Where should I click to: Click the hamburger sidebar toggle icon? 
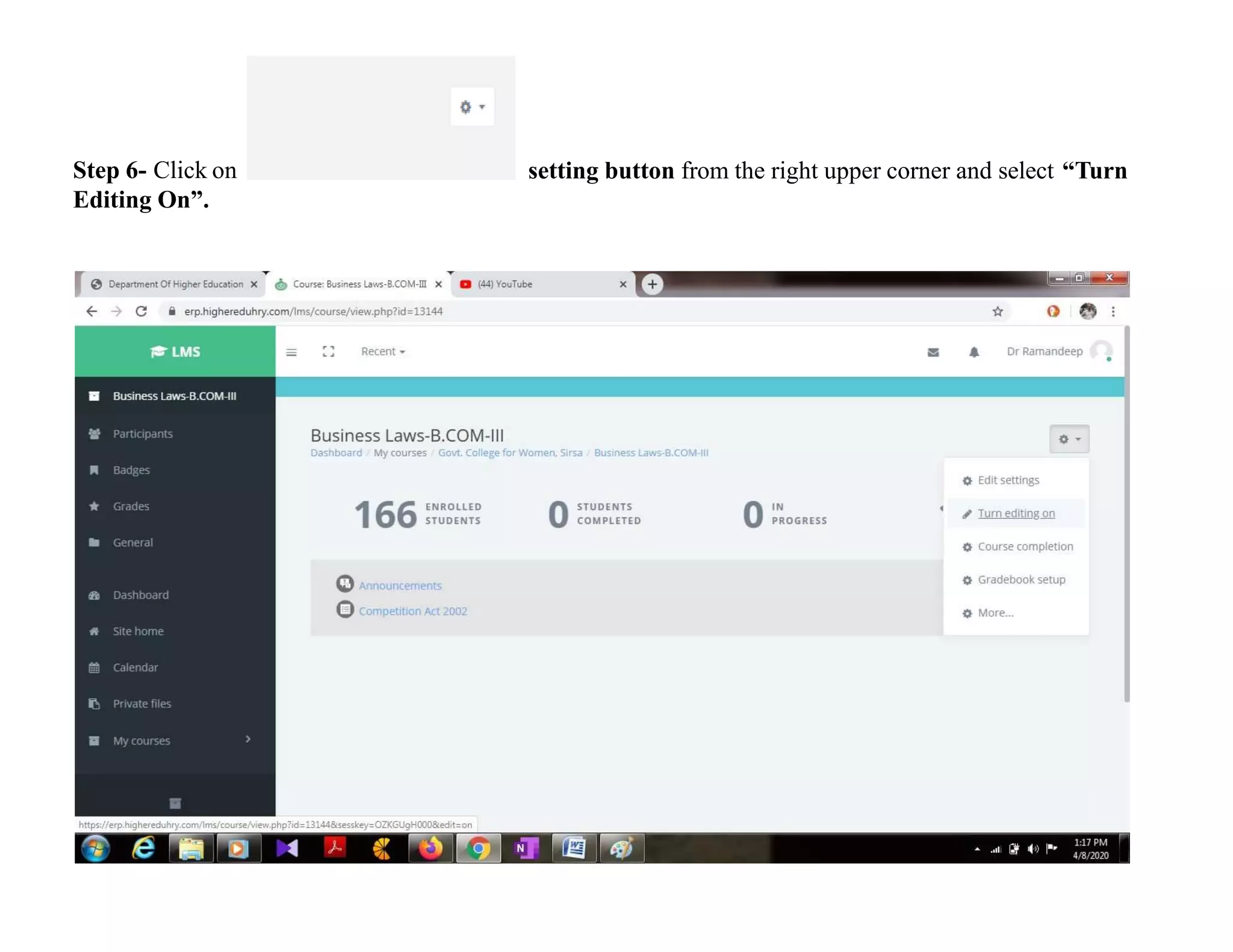[x=291, y=352]
